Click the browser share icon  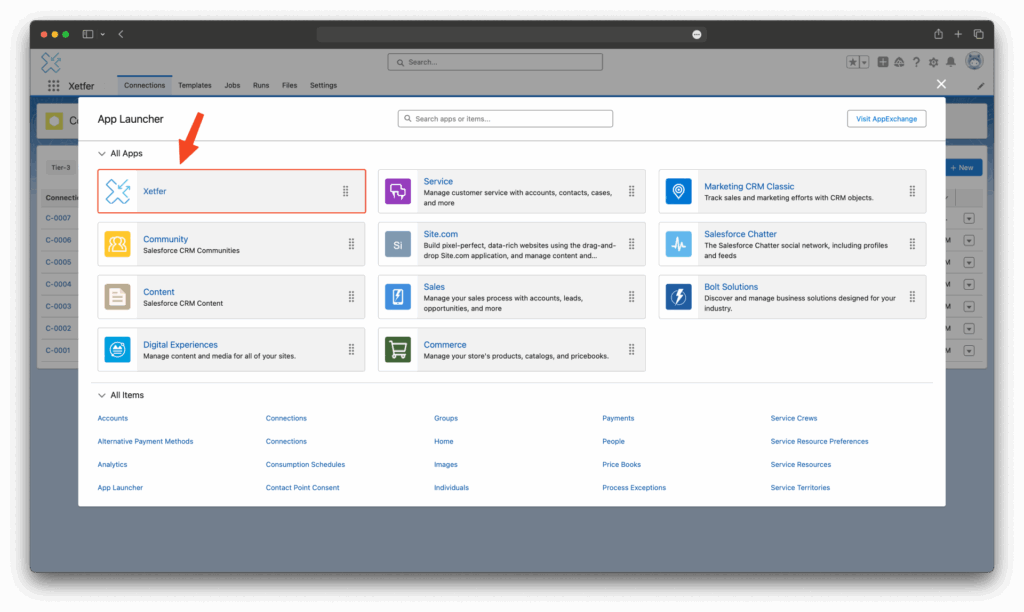click(938, 34)
